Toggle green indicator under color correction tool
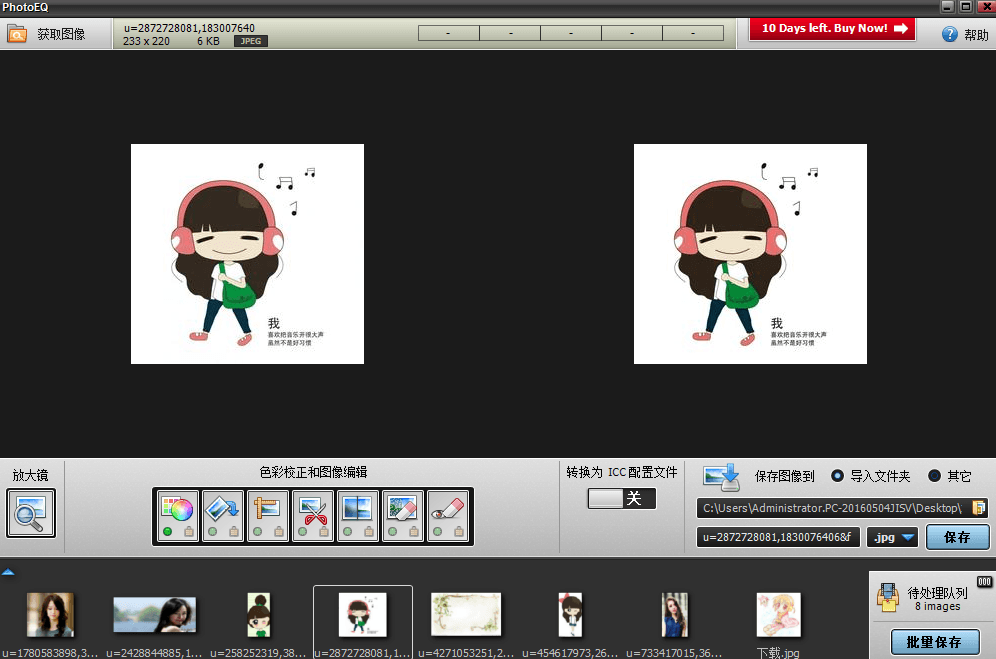Viewport: 996px width, 659px height. (x=167, y=532)
